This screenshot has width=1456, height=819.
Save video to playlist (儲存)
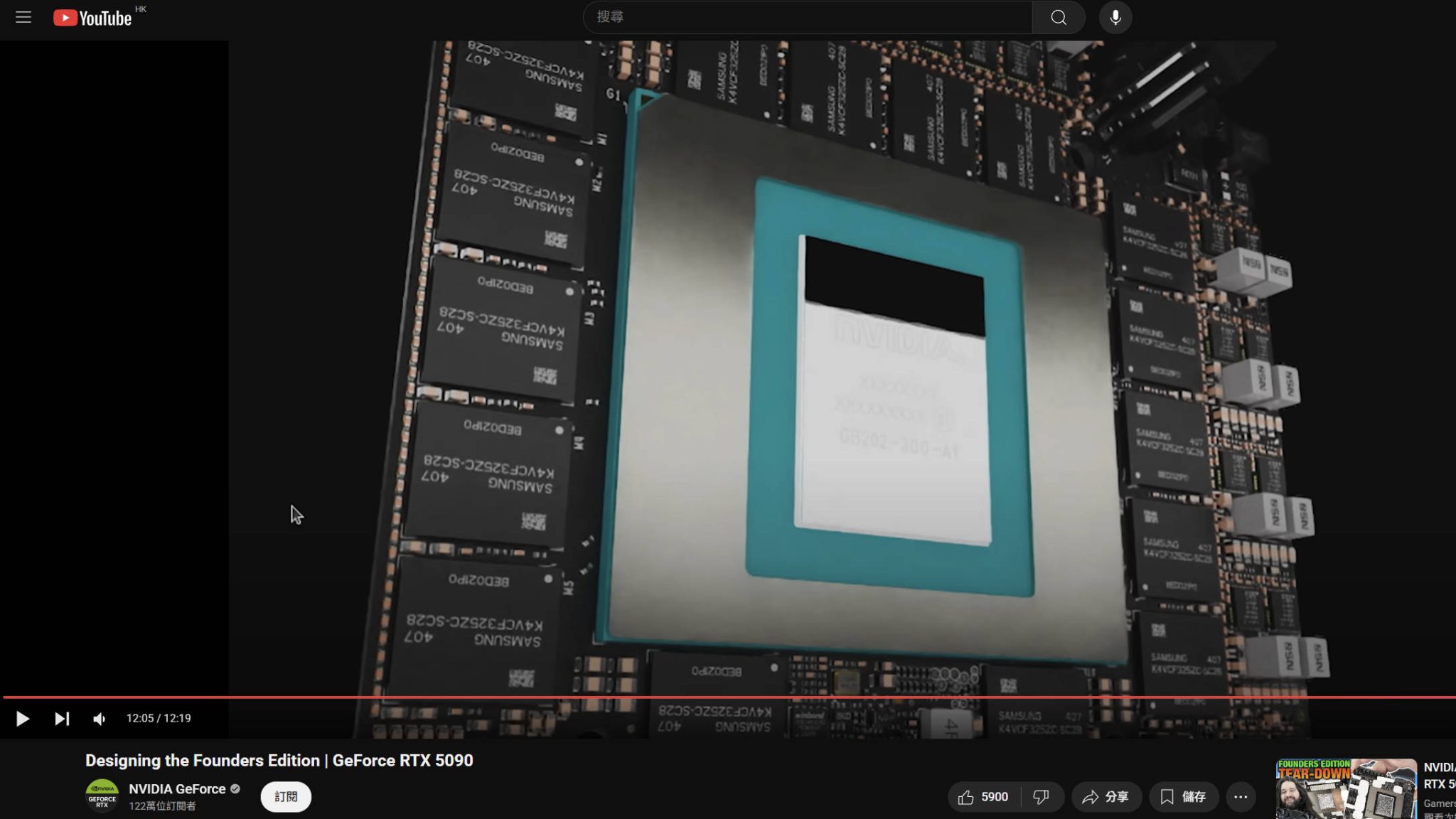pos(1183,797)
